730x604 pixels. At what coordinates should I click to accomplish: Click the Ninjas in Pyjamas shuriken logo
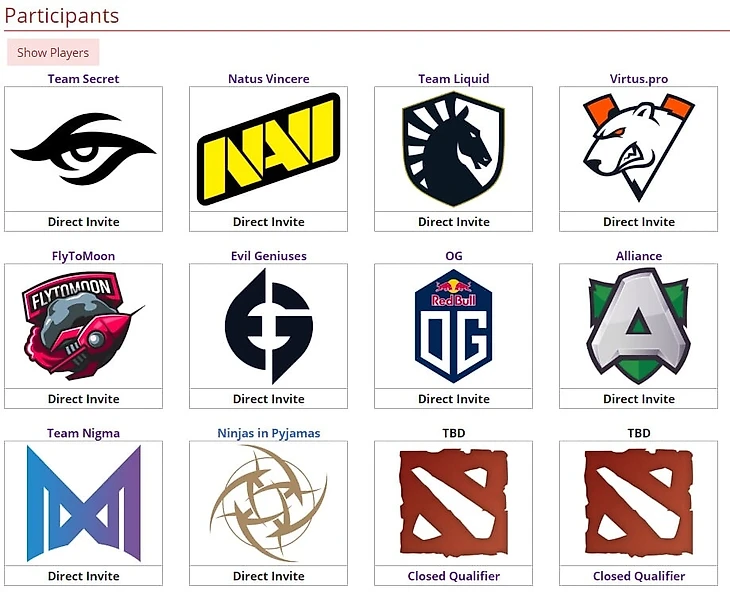coord(269,503)
